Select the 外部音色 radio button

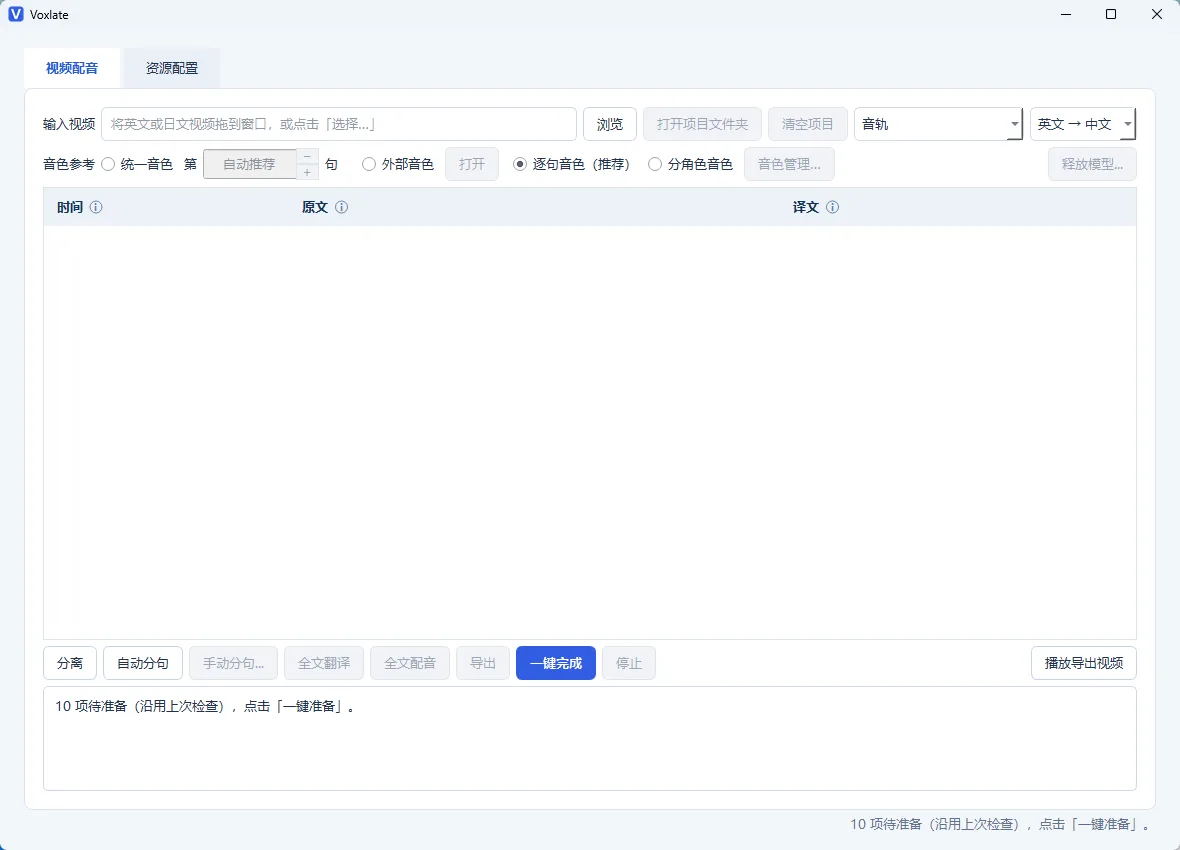369,164
